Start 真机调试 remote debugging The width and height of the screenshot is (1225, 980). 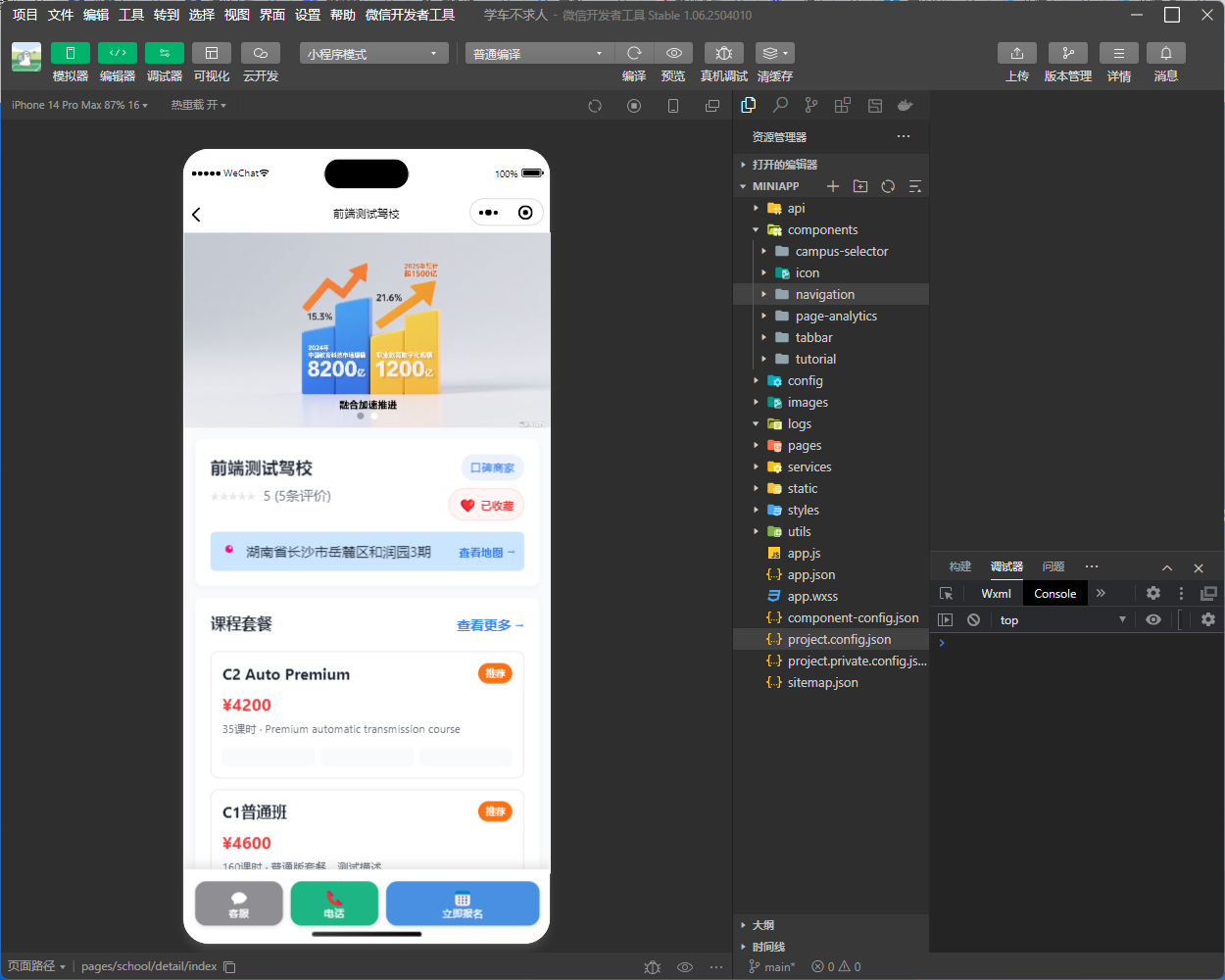(x=723, y=53)
